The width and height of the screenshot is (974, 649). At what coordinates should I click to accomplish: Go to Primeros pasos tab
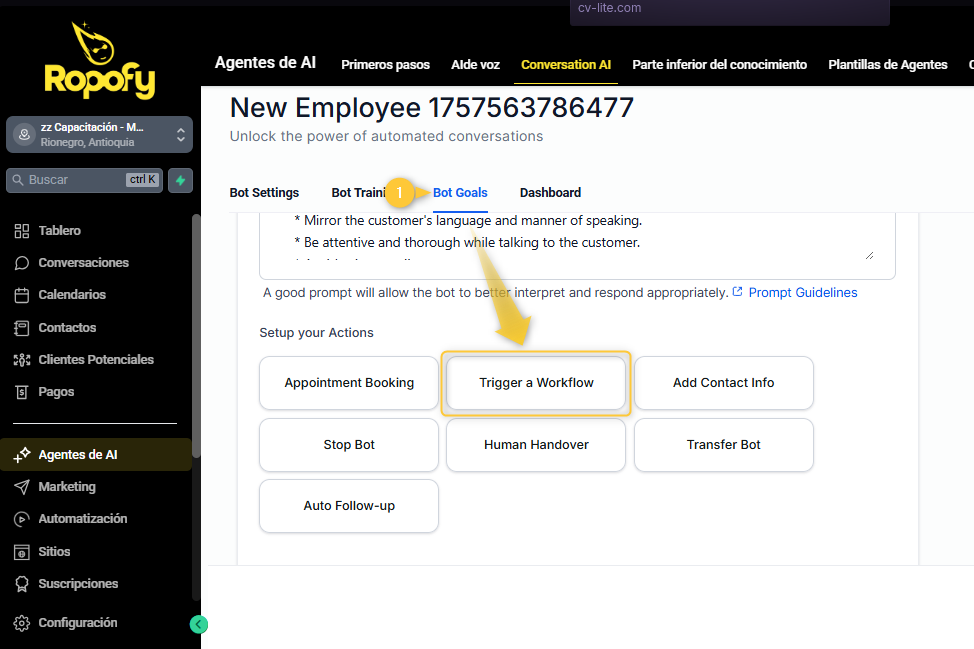click(x=385, y=65)
